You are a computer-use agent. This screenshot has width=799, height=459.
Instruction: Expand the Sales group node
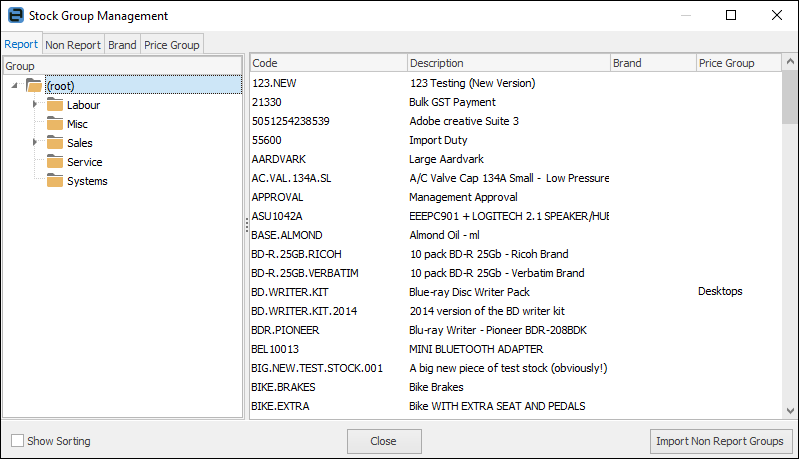coord(35,142)
